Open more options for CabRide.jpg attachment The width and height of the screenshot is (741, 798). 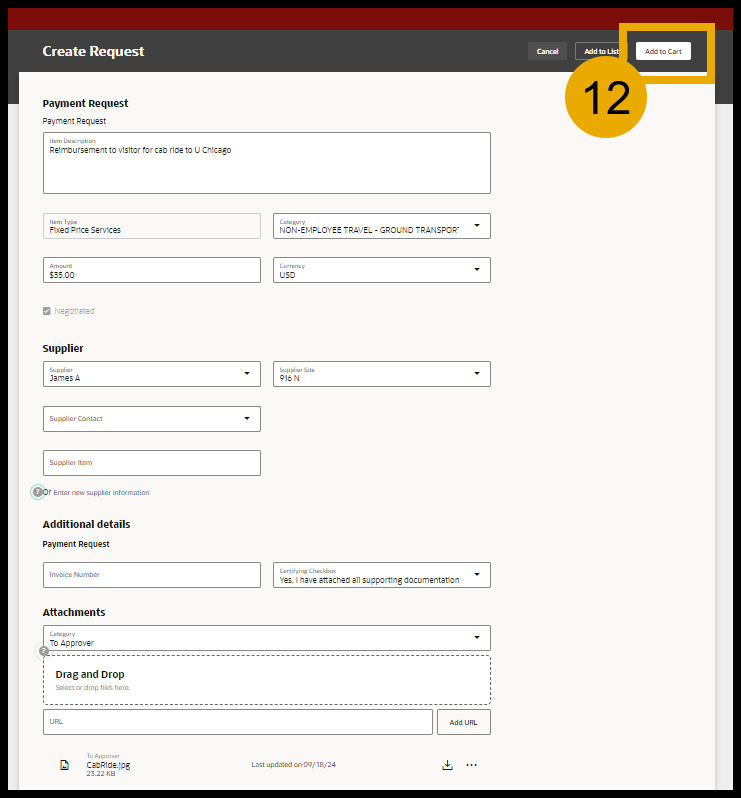point(472,765)
